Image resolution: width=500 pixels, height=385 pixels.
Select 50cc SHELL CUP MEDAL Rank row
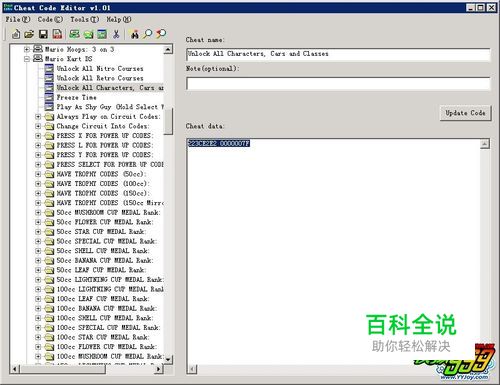tap(103, 251)
